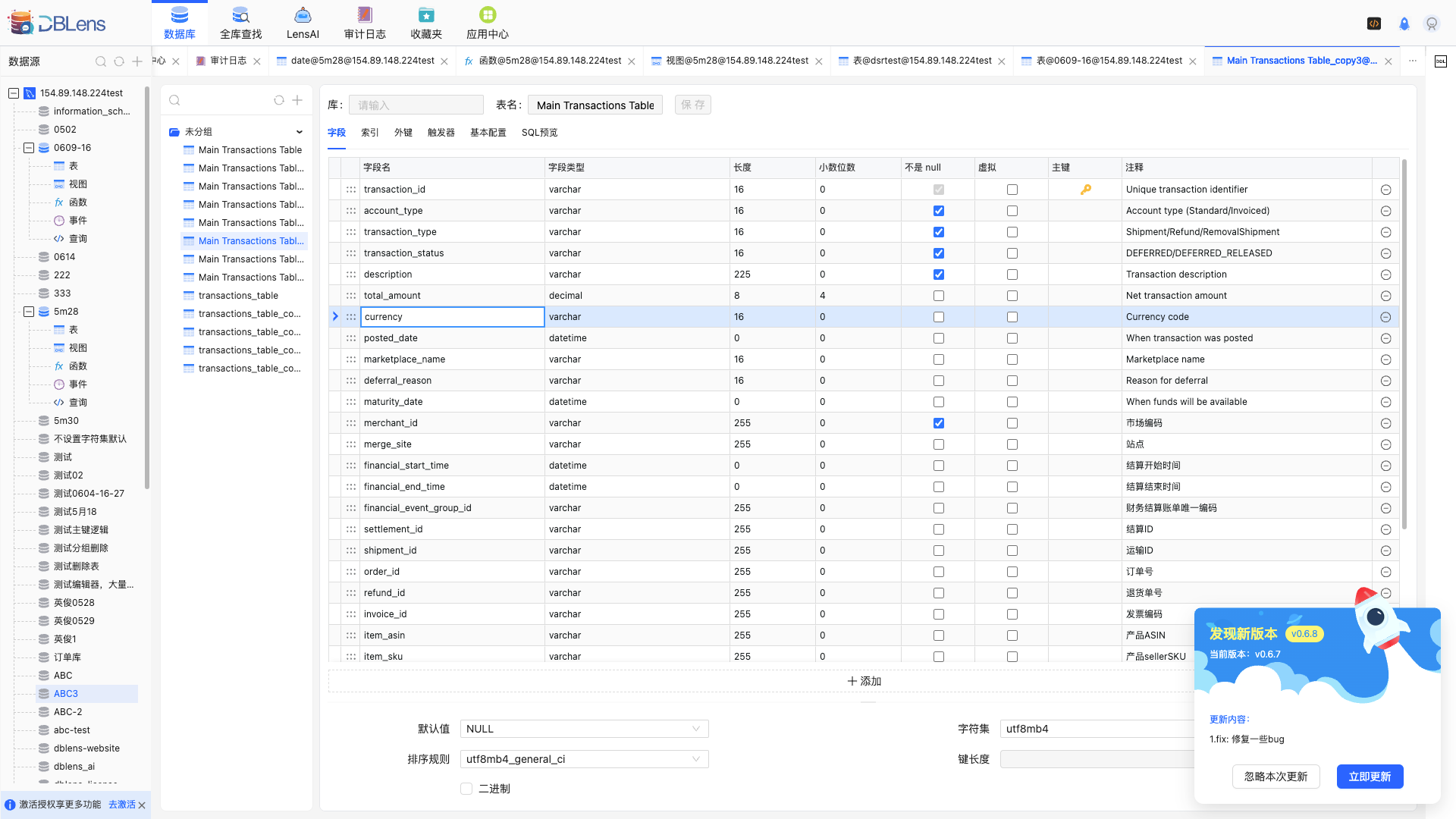
Task: Open the LensAI tool
Action: click(x=303, y=23)
